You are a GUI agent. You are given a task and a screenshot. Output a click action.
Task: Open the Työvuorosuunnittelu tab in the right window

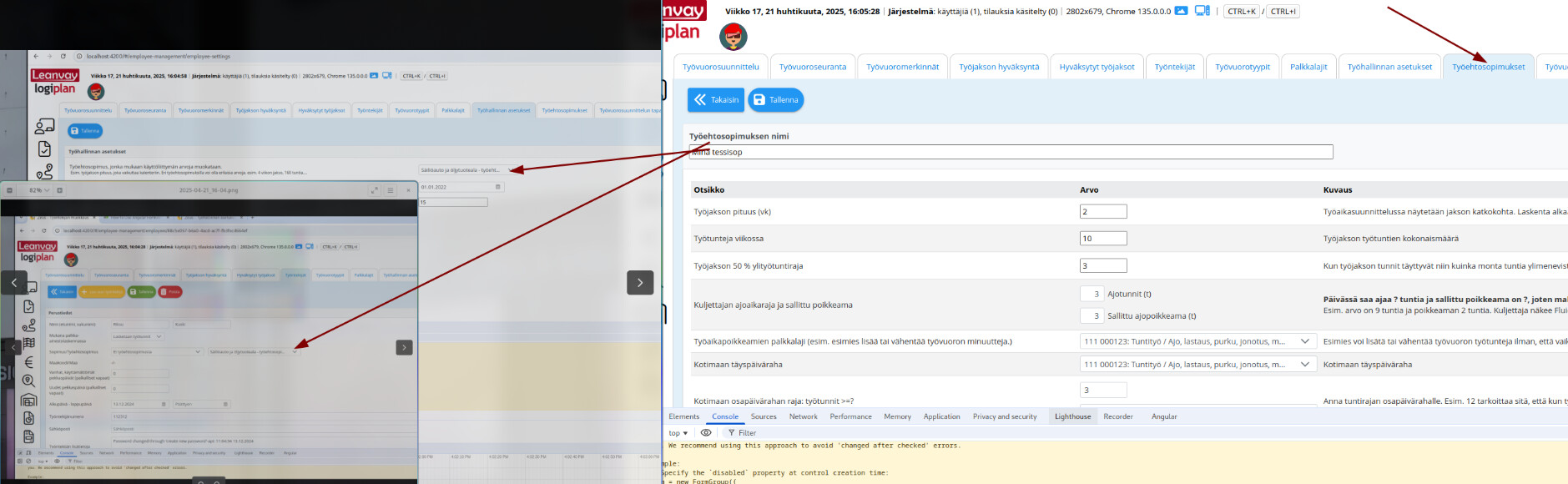(x=720, y=67)
